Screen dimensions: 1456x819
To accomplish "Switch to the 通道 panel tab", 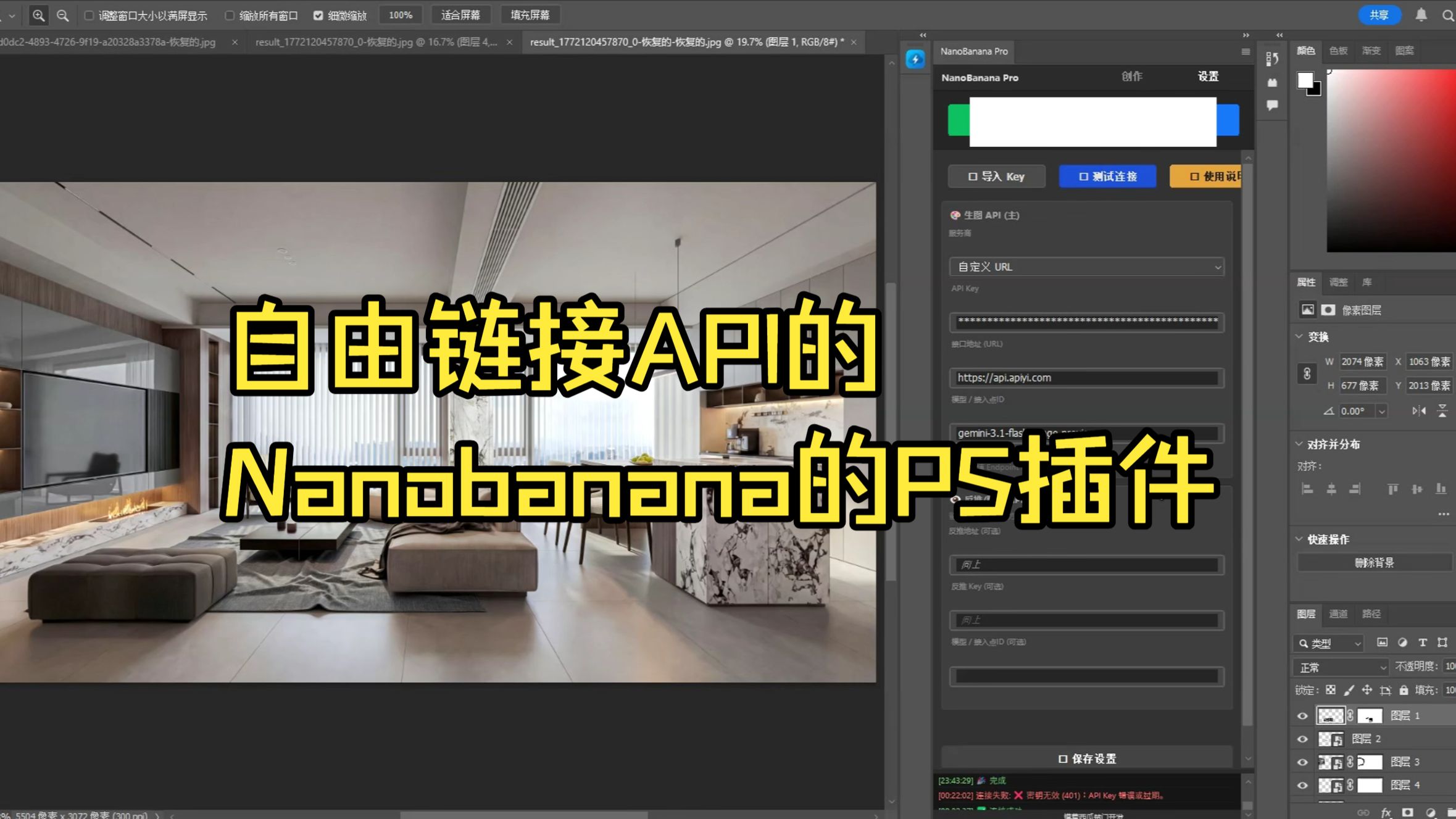I will [x=1337, y=613].
